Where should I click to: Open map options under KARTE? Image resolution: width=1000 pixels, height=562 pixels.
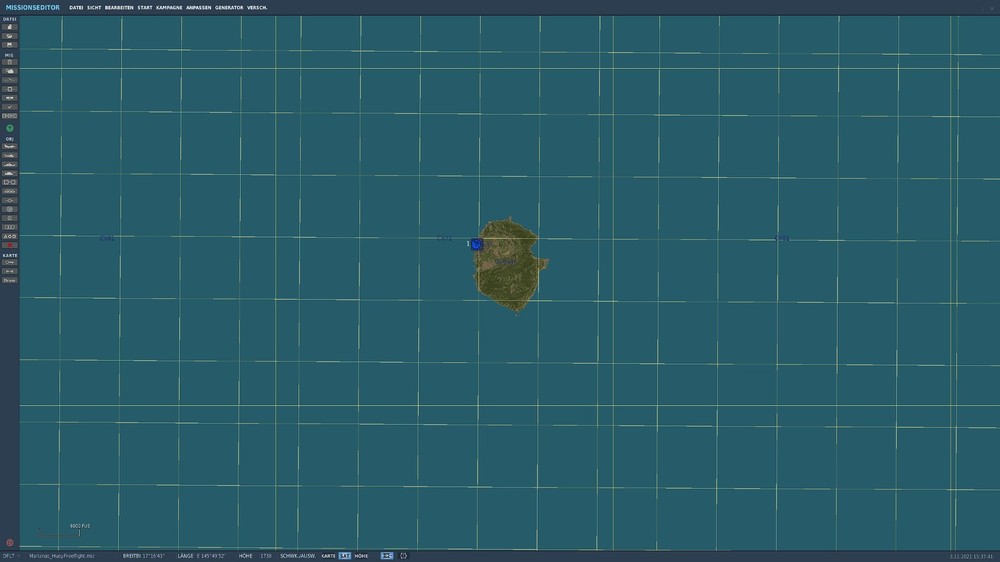coord(10,262)
